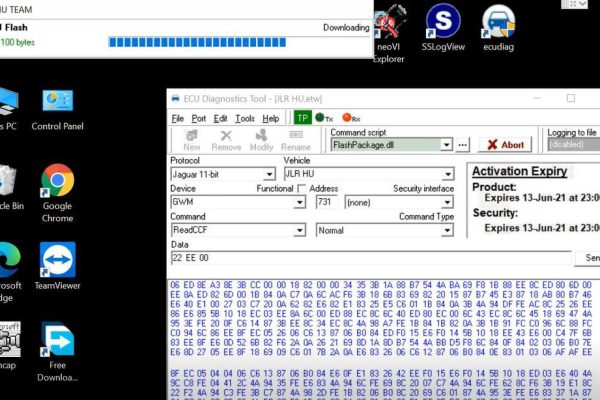
Task: Click the Rename toolbar icon
Action: pyautogui.click(x=295, y=140)
